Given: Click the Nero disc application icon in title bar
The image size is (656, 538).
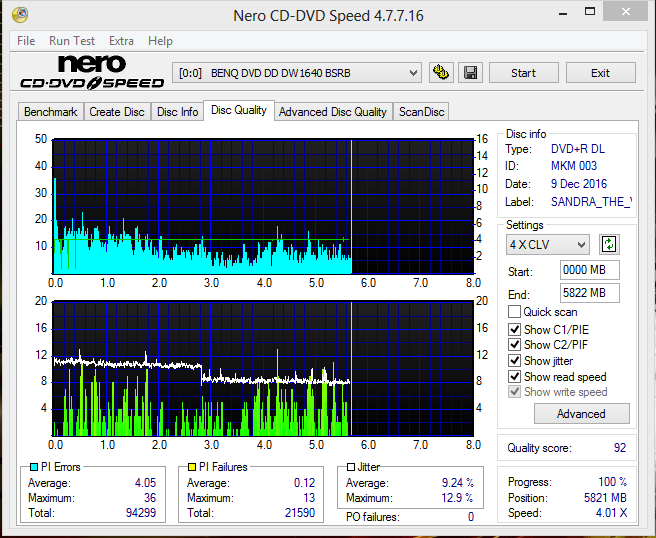Looking at the screenshot, I should coord(20,15).
